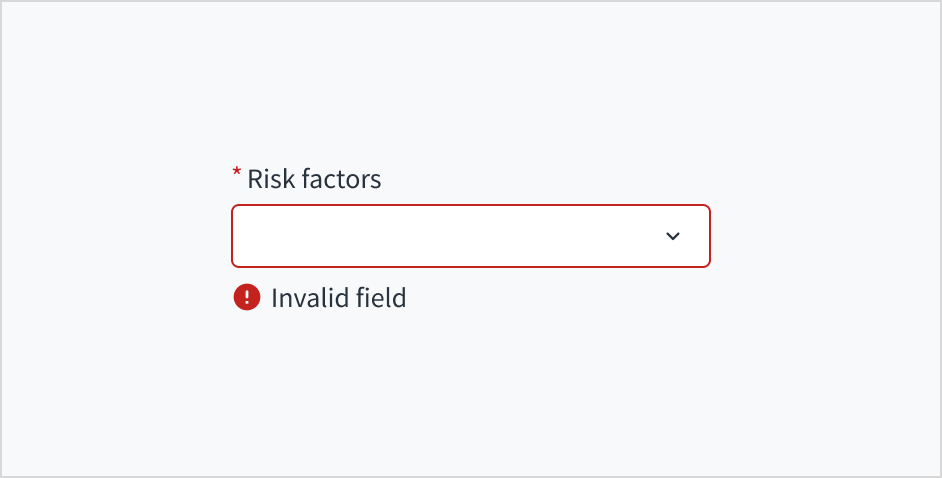
Task: Click the exclamation mark error indicator
Action: pos(246,297)
